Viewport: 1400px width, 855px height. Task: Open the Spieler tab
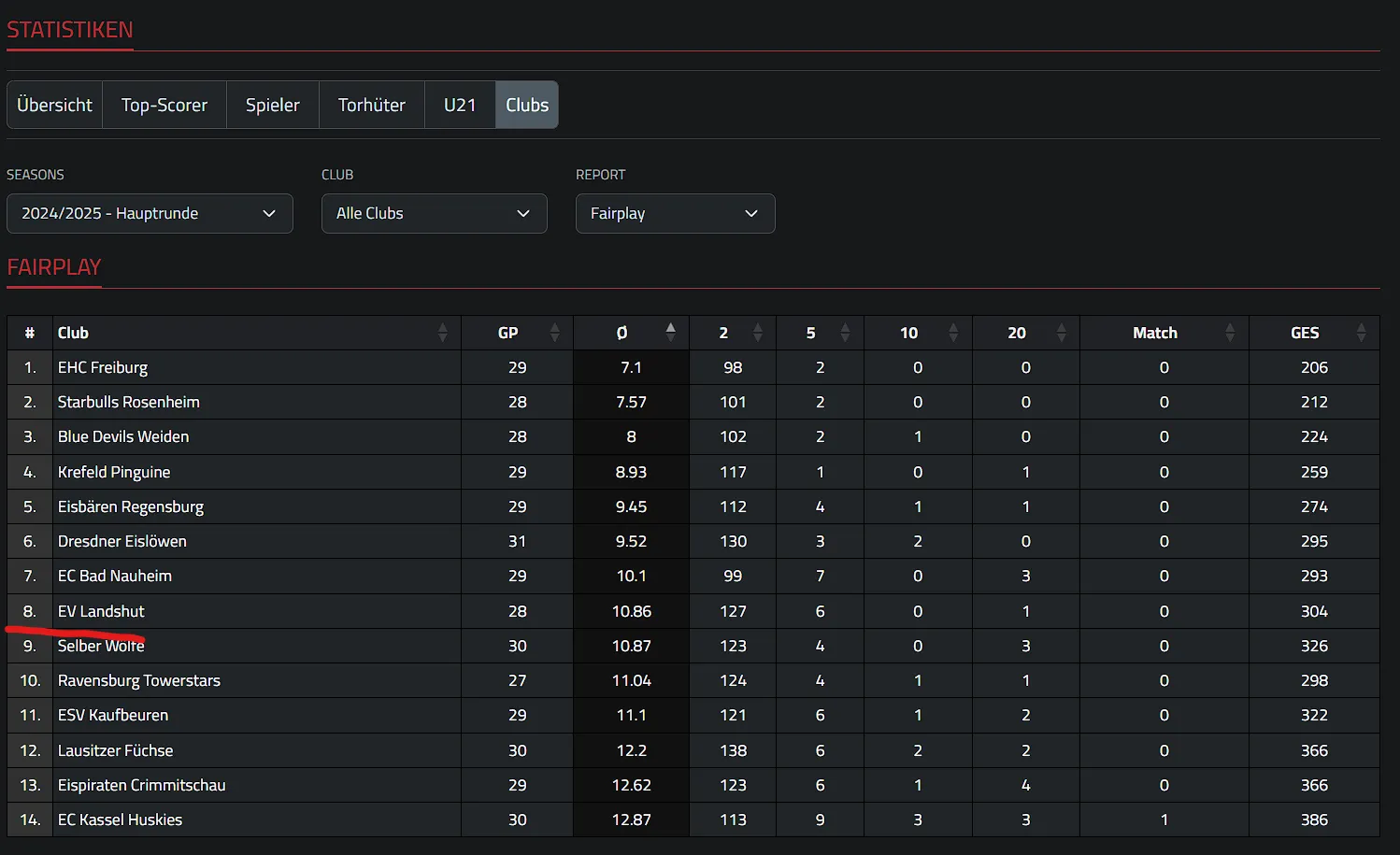point(273,105)
